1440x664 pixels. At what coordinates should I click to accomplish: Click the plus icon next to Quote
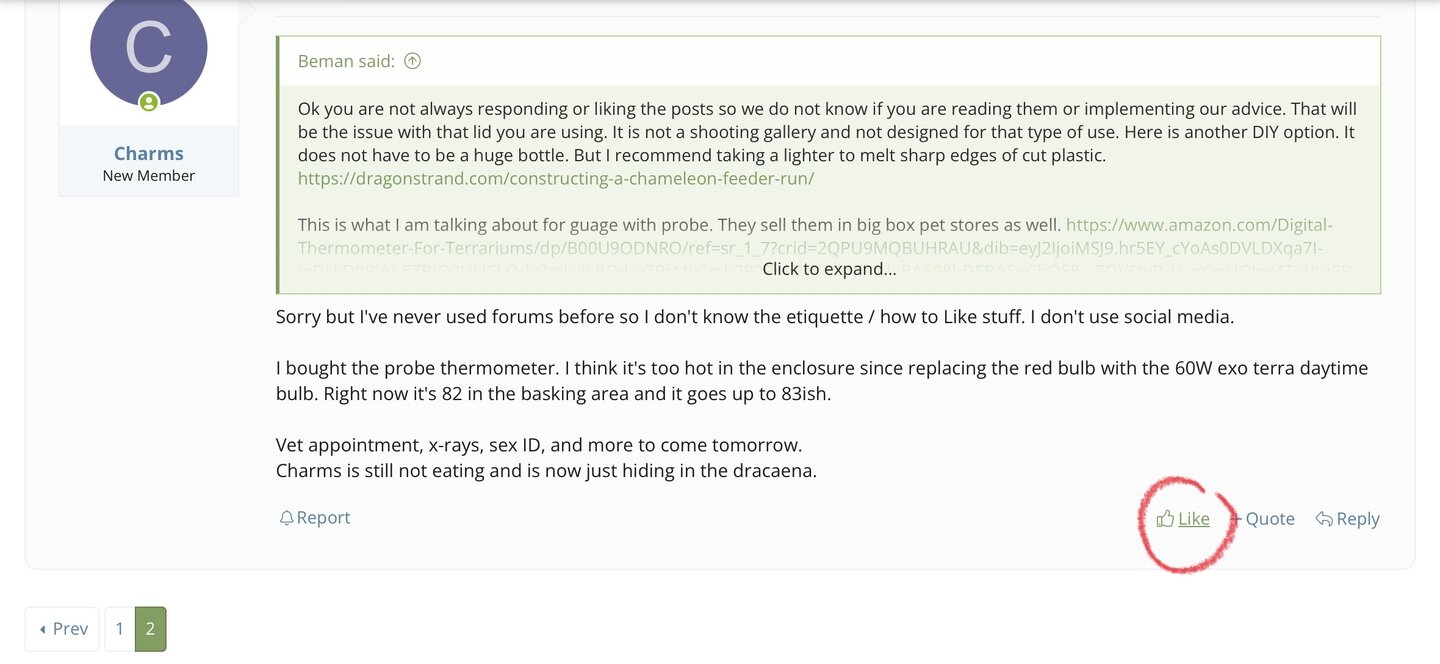[x=1236, y=519]
